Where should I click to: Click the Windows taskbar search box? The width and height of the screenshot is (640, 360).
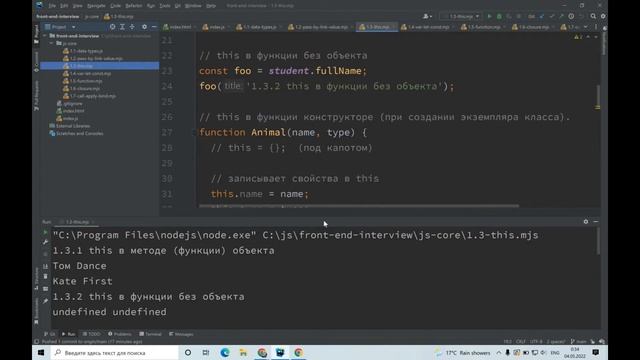coord(115,353)
